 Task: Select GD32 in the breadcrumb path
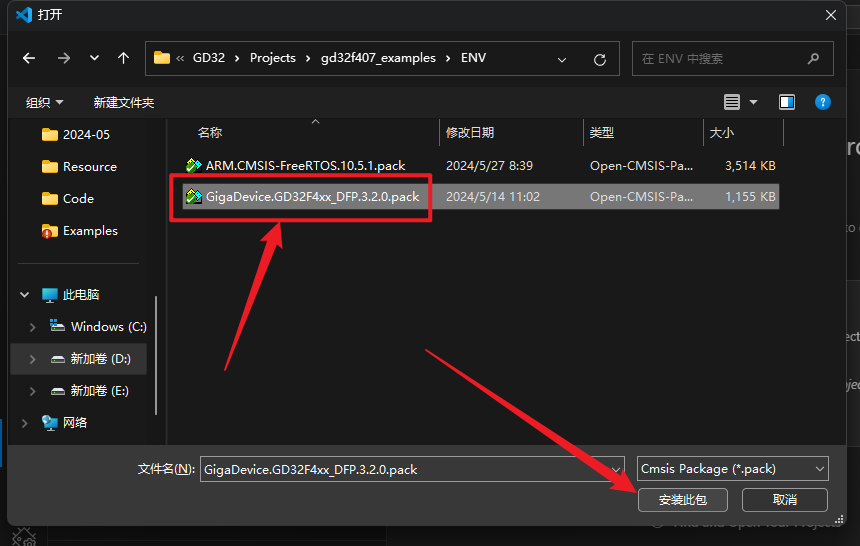(x=208, y=58)
